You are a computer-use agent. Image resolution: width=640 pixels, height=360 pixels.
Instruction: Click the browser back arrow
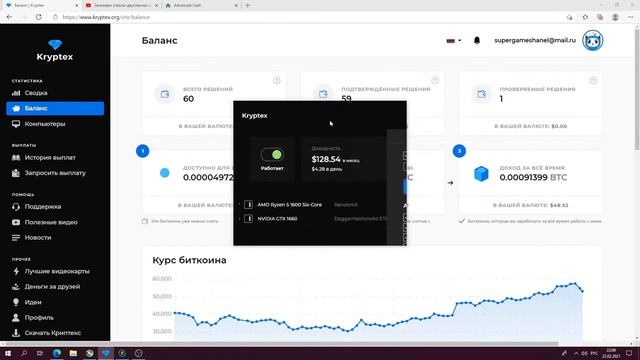coord(9,17)
